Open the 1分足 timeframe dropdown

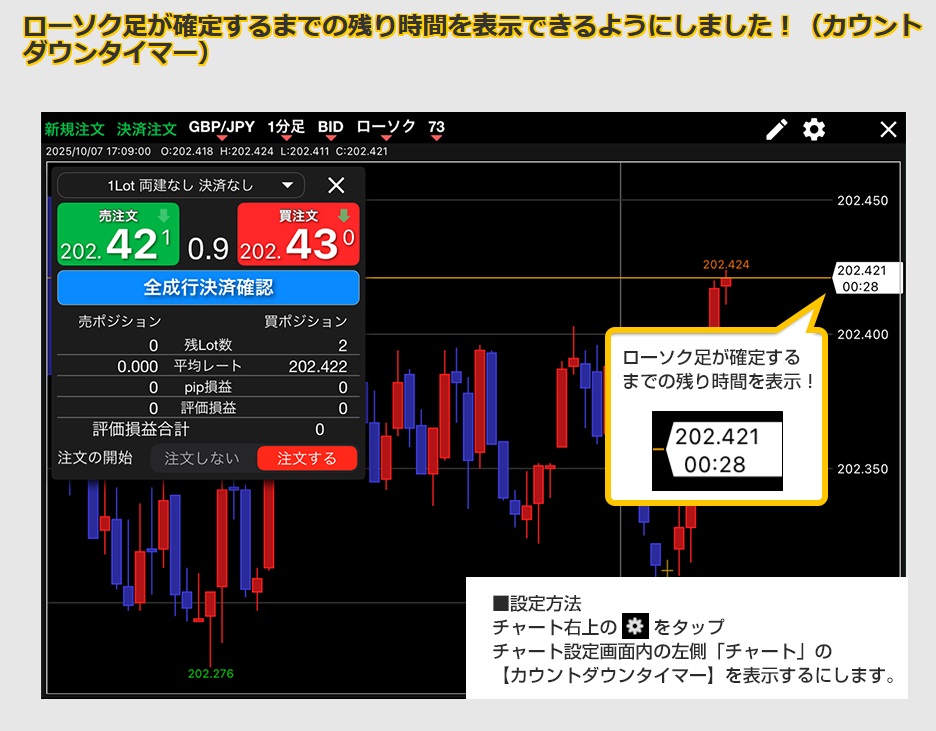[286, 128]
